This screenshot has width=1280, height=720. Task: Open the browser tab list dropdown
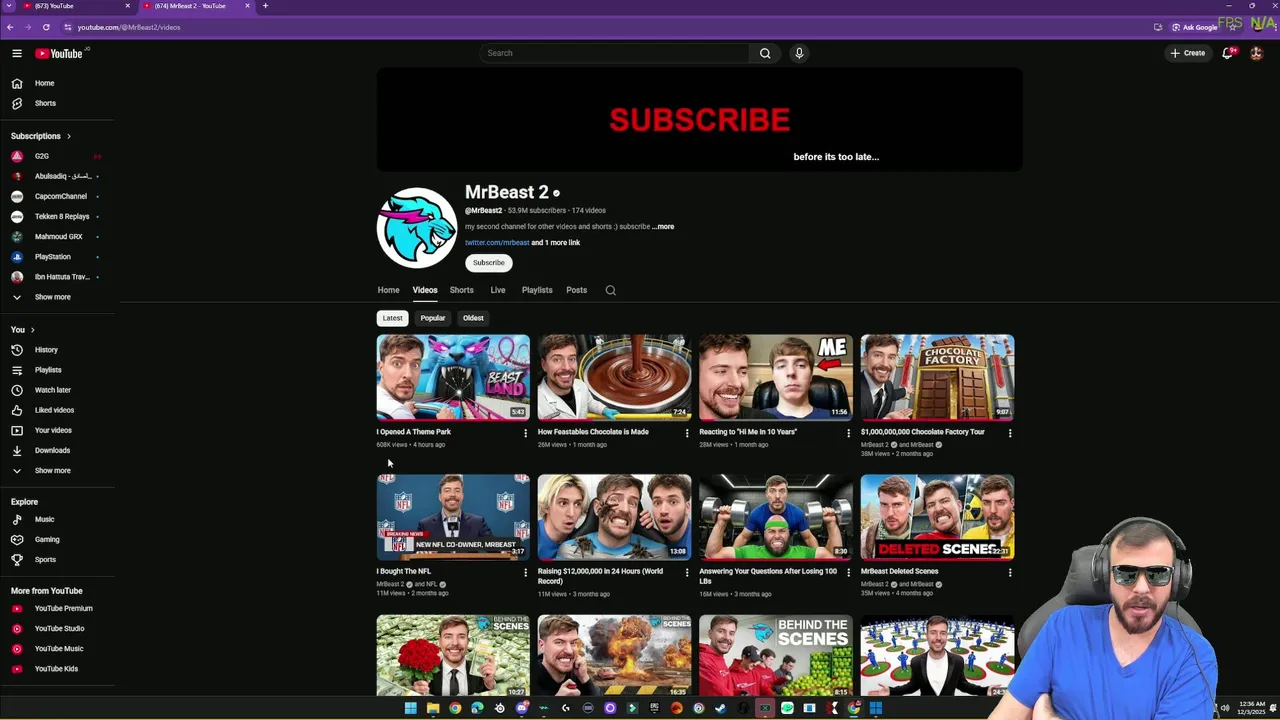(9, 6)
